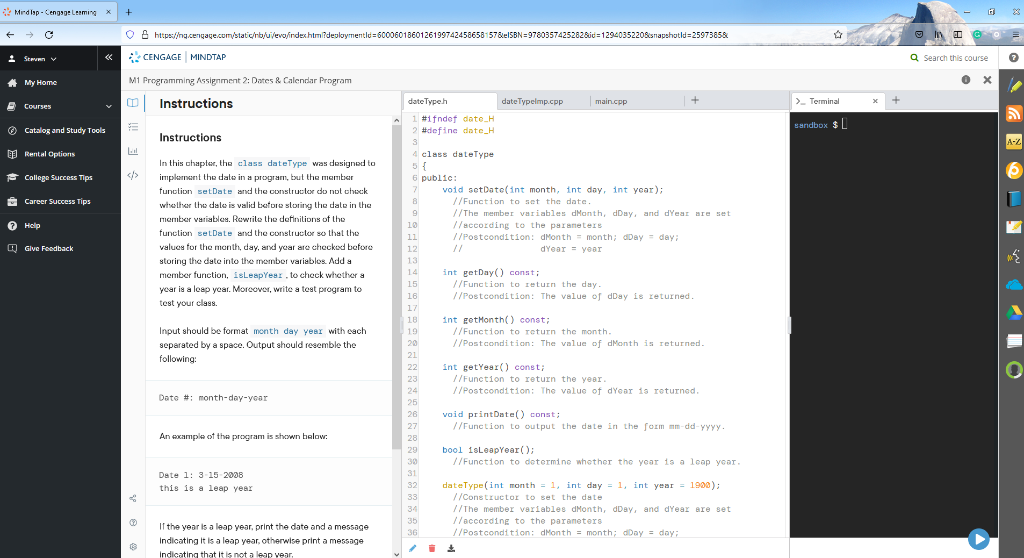Click the share icon in lab sidebar
This screenshot has height=558, width=1024.
click(133, 499)
